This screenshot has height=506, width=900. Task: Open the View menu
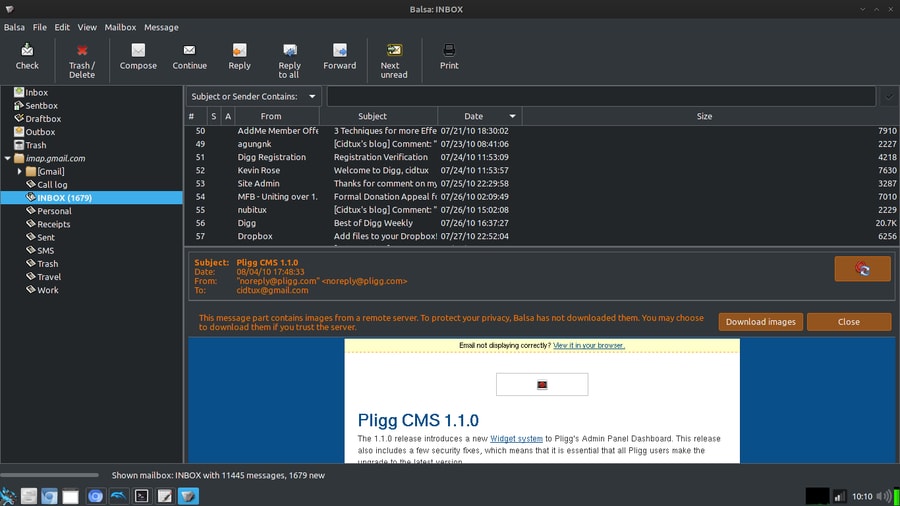(x=87, y=27)
